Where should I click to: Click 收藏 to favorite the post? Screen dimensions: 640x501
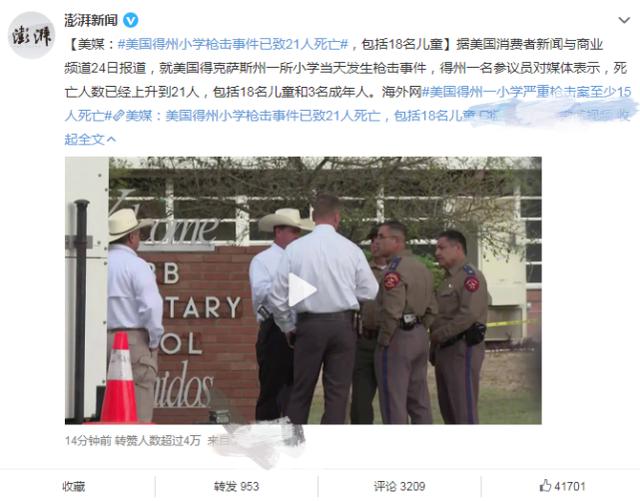(x=73, y=486)
